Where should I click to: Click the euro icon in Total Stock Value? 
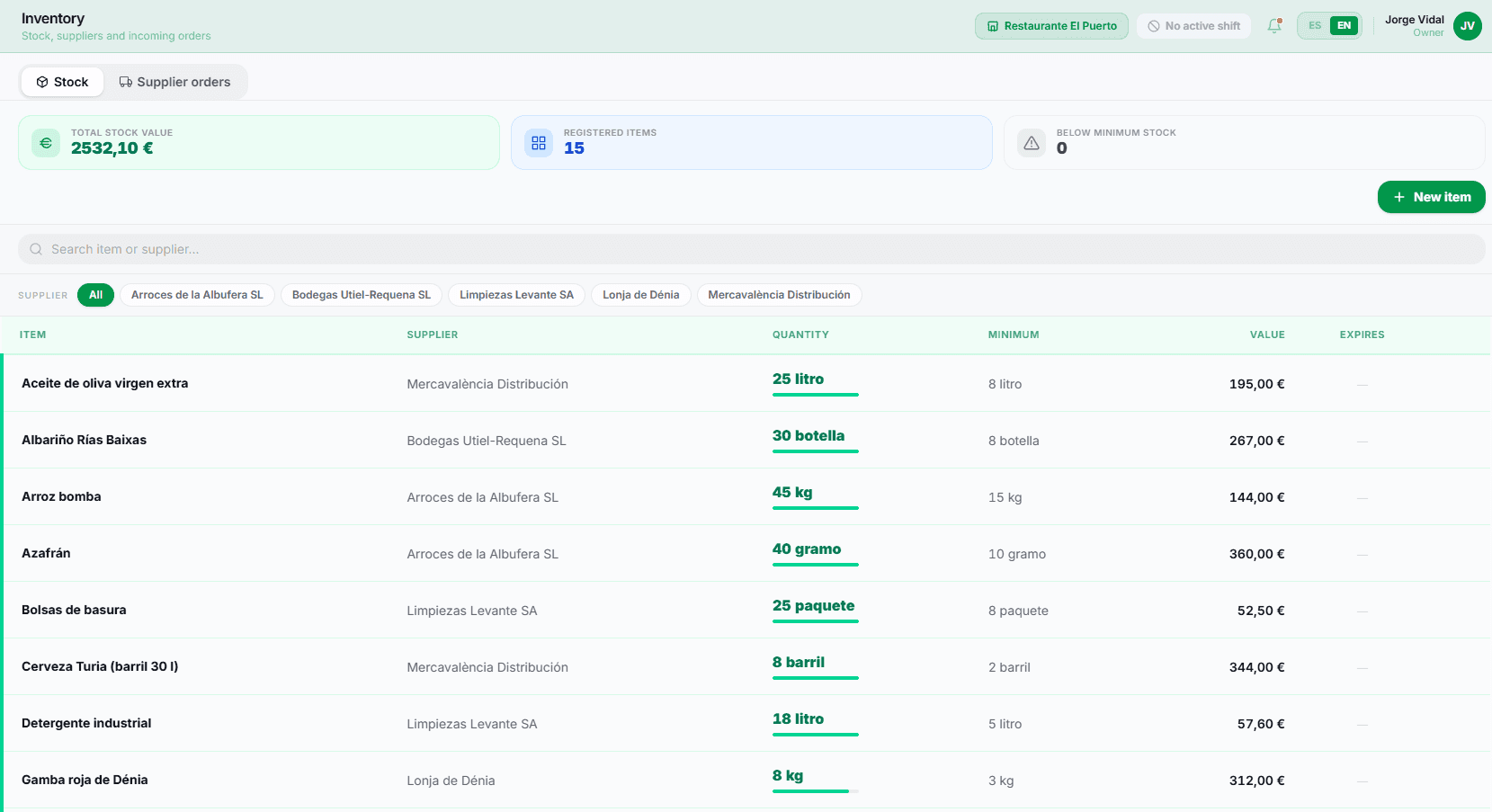[x=46, y=143]
